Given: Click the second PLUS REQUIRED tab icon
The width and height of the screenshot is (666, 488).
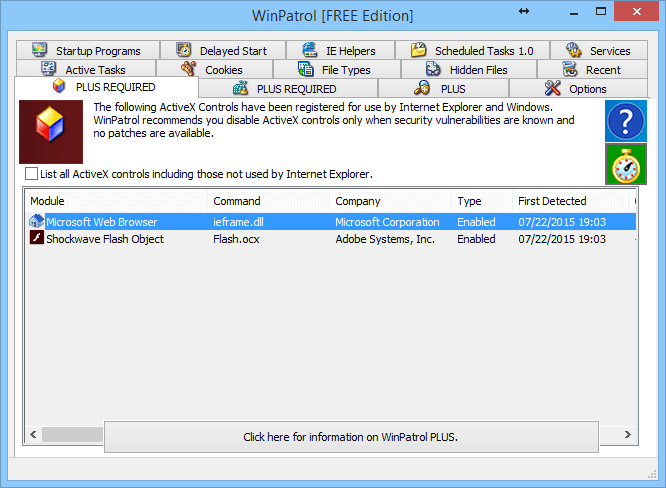Looking at the screenshot, I should point(240,88).
